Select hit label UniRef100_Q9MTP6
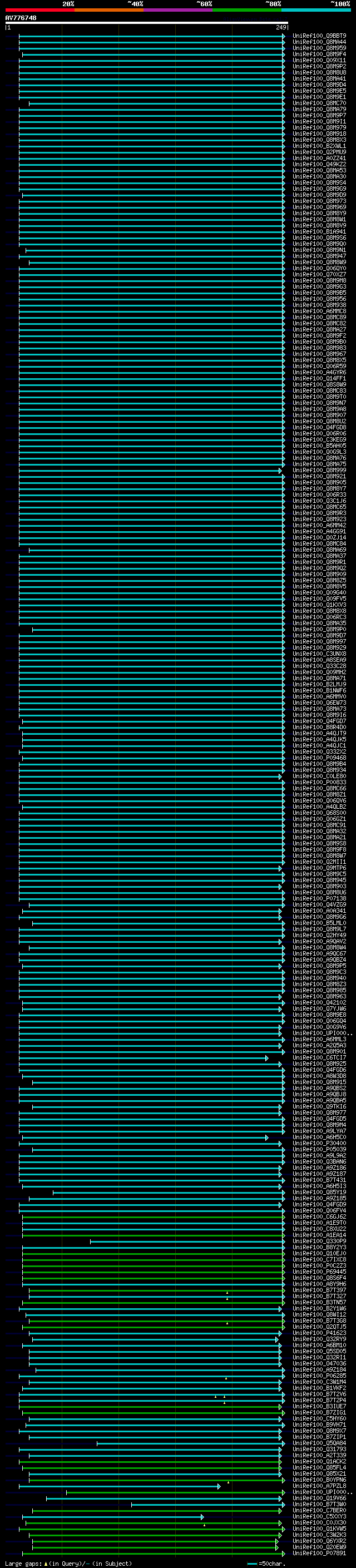Screen dimensions: 356x1568 tap(319, 868)
